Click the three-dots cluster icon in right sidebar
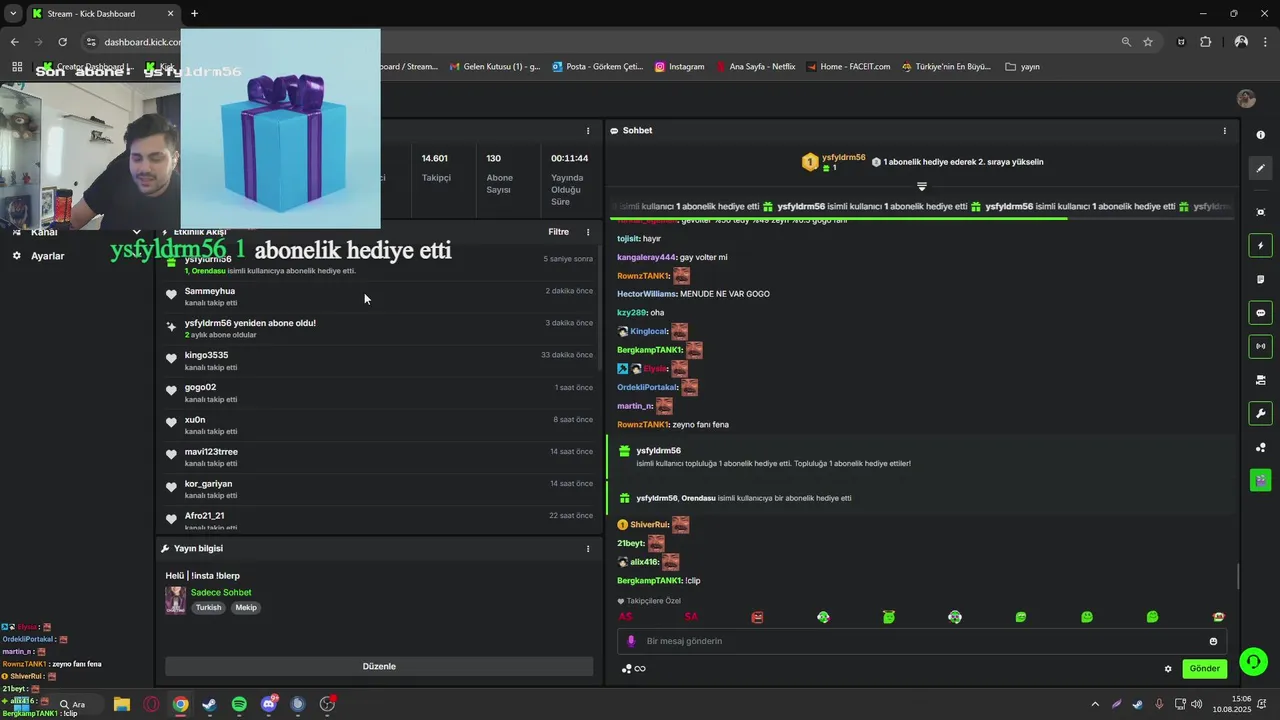Screen dimensions: 1280x720 1260,447
